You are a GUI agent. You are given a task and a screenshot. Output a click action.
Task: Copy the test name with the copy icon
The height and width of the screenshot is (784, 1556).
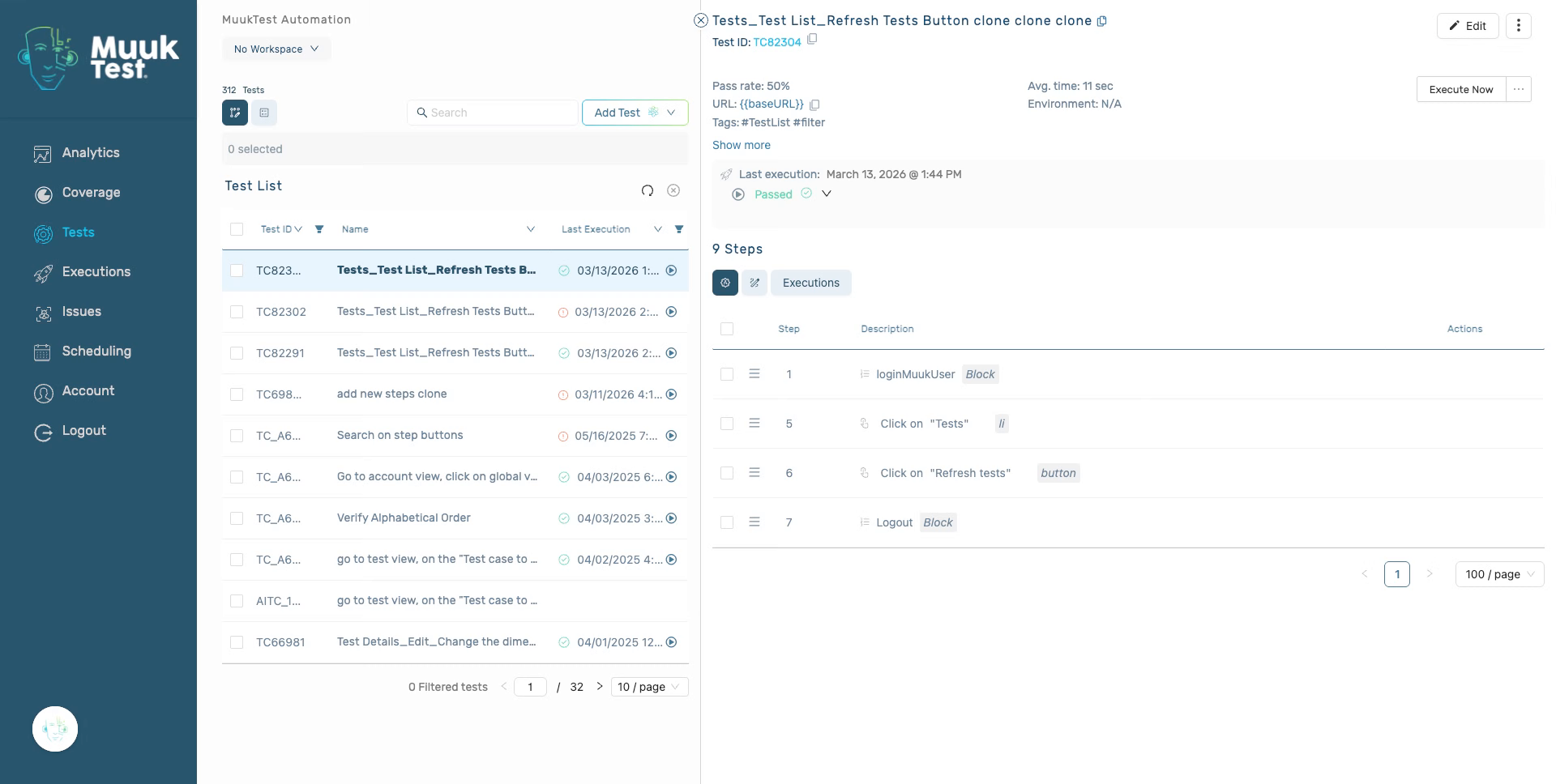tap(1102, 21)
